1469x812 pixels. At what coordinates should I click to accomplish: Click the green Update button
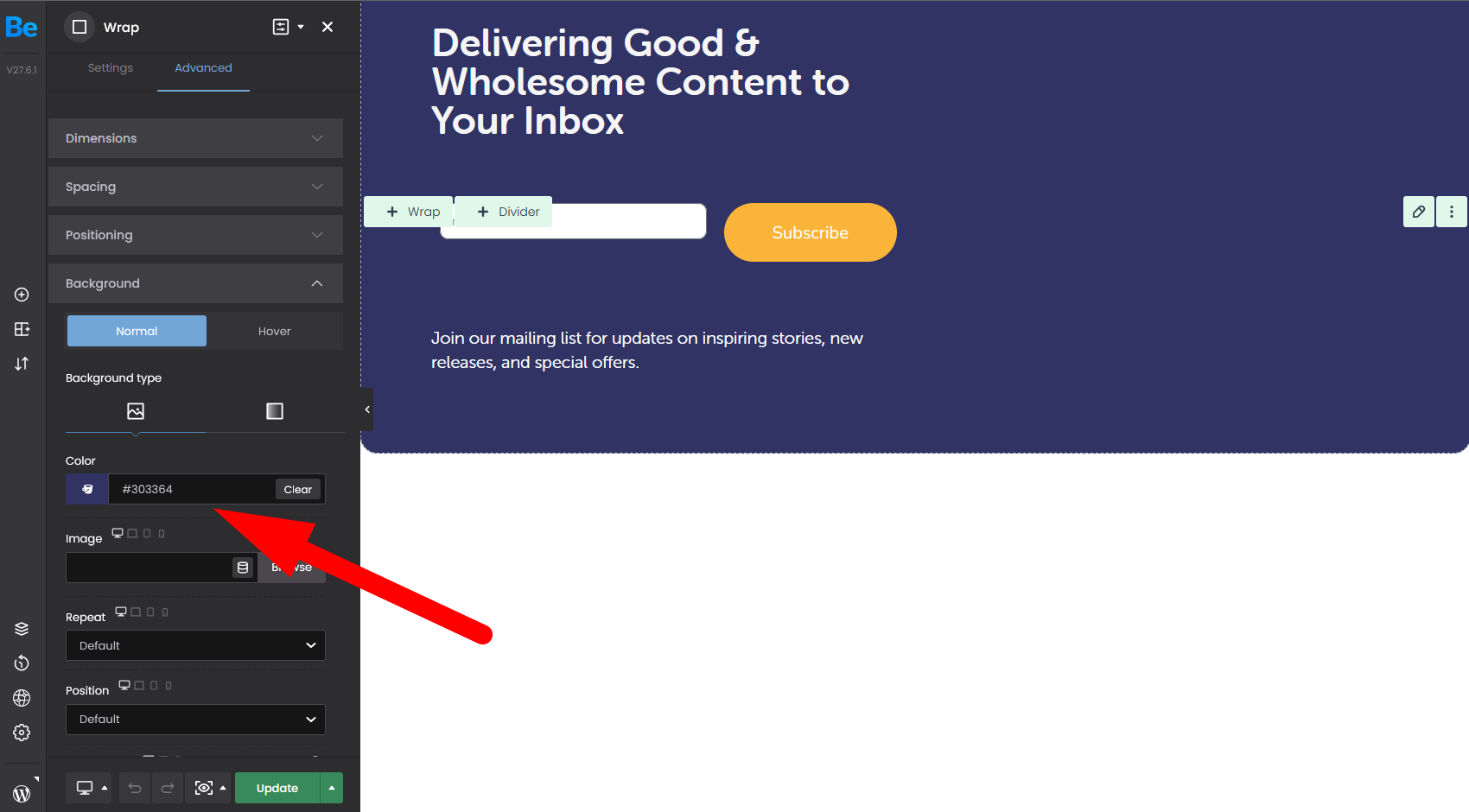coord(277,788)
